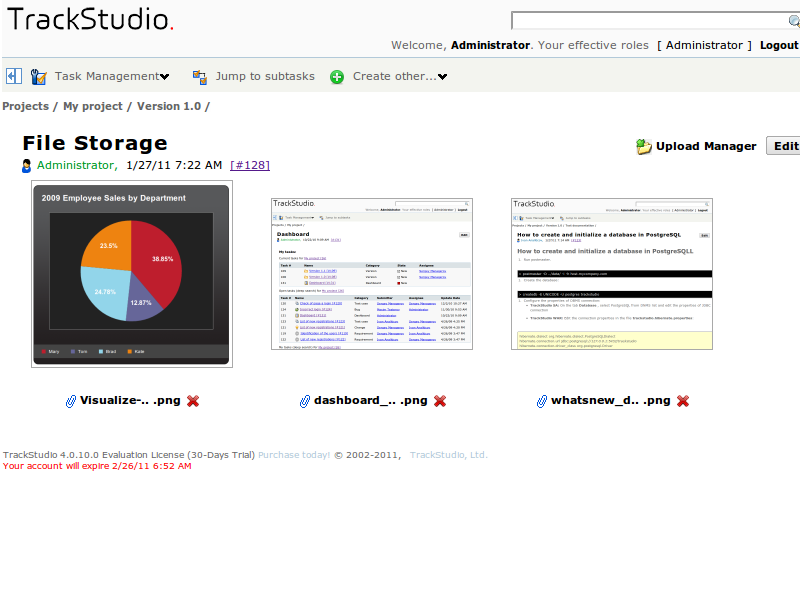Click the Edit button
The width and height of the screenshot is (800, 600).
pos(785,146)
